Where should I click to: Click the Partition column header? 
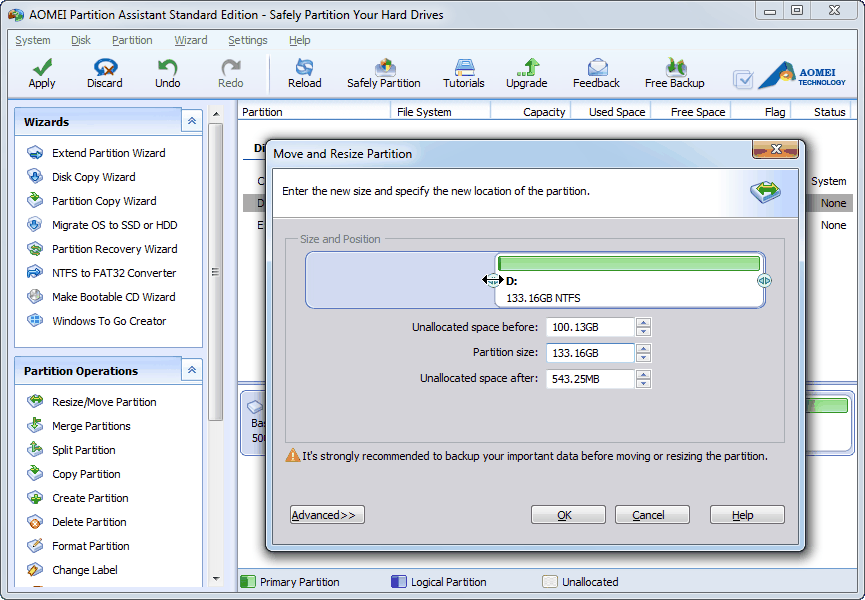[314, 112]
